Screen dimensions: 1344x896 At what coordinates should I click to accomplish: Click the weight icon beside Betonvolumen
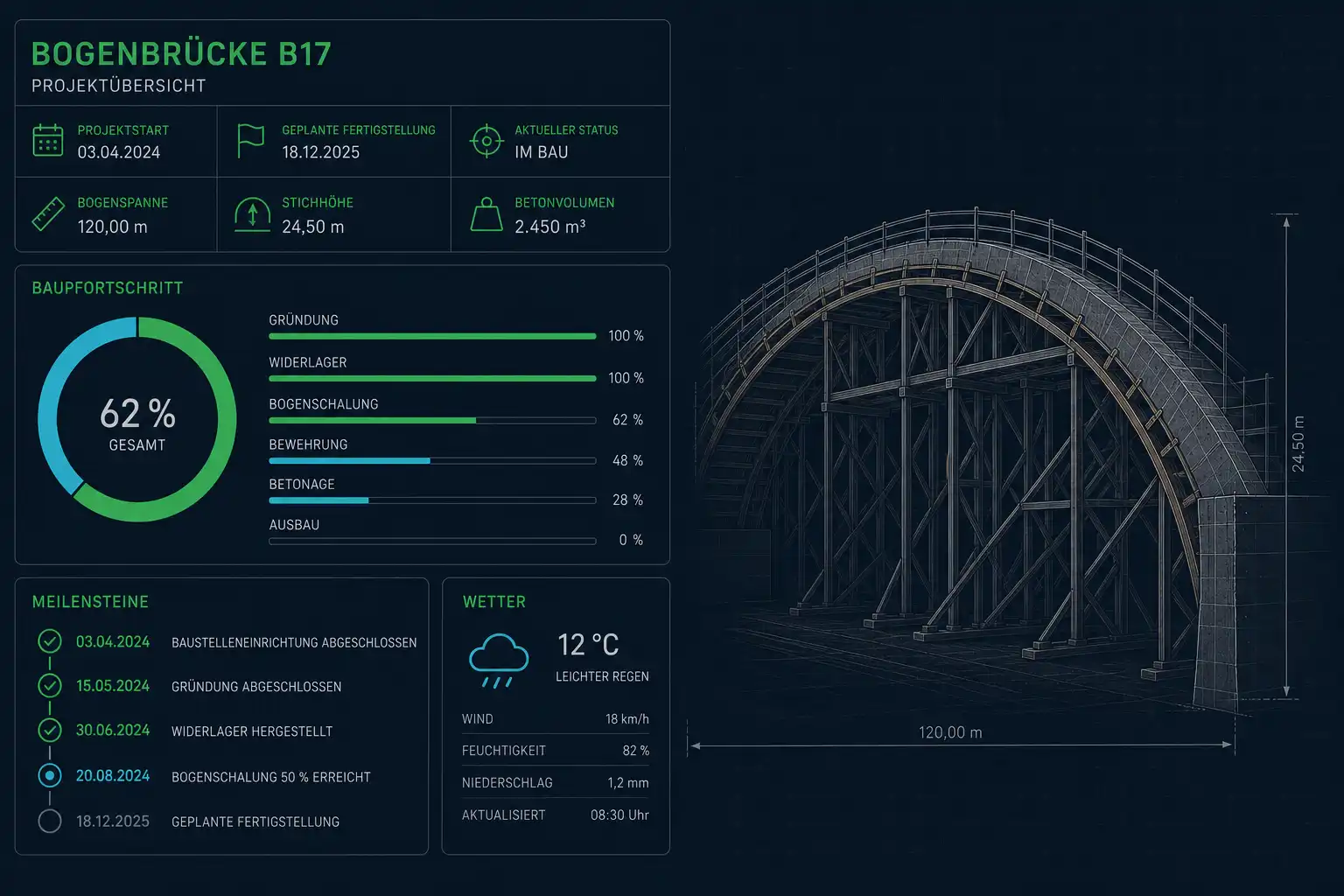[486, 214]
